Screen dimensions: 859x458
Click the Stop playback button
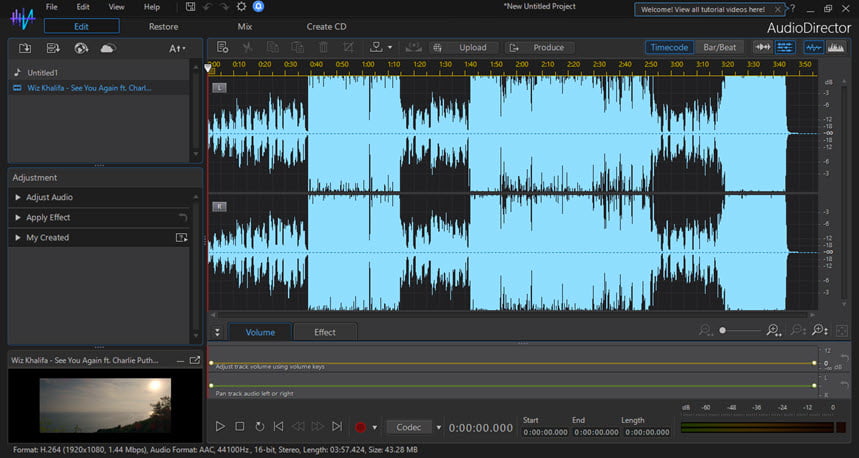tap(239, 426)
